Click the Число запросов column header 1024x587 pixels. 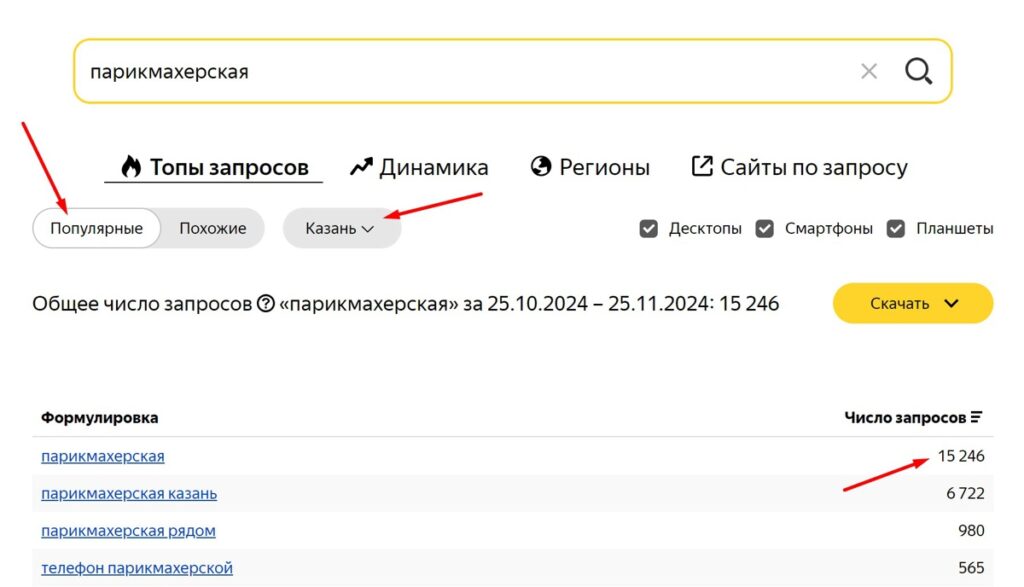point(904,417)
